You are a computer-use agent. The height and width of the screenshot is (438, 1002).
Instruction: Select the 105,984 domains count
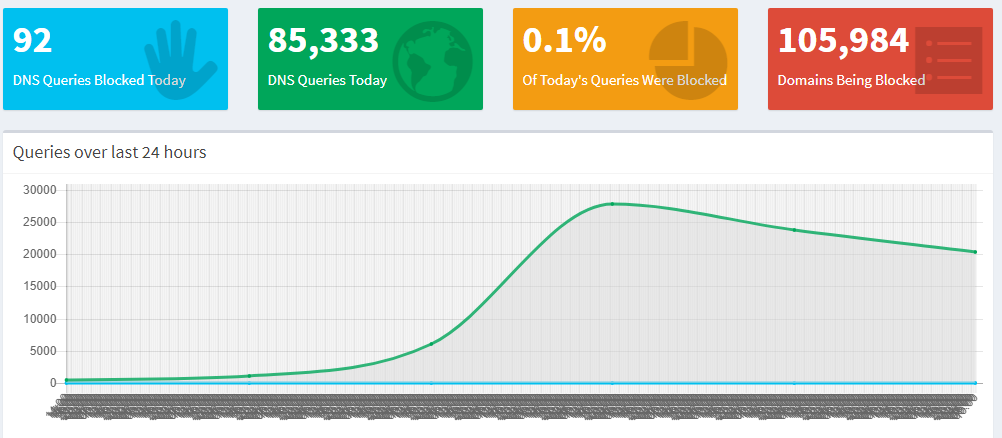[843, 40]
